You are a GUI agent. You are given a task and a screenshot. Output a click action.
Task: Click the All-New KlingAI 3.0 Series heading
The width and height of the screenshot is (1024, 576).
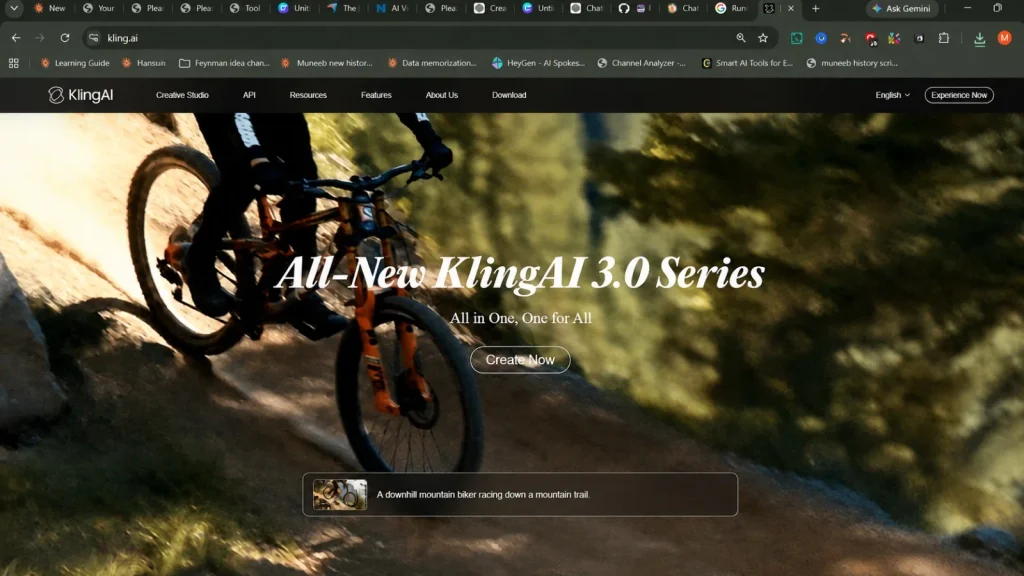(x=520, y=272)
